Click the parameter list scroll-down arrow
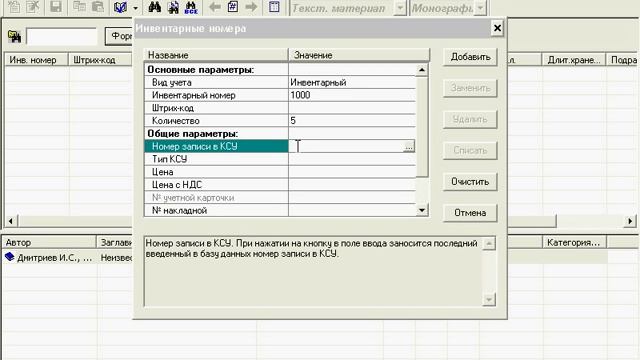640x360 pixels. pyautogui.click(x=422, y=210)
